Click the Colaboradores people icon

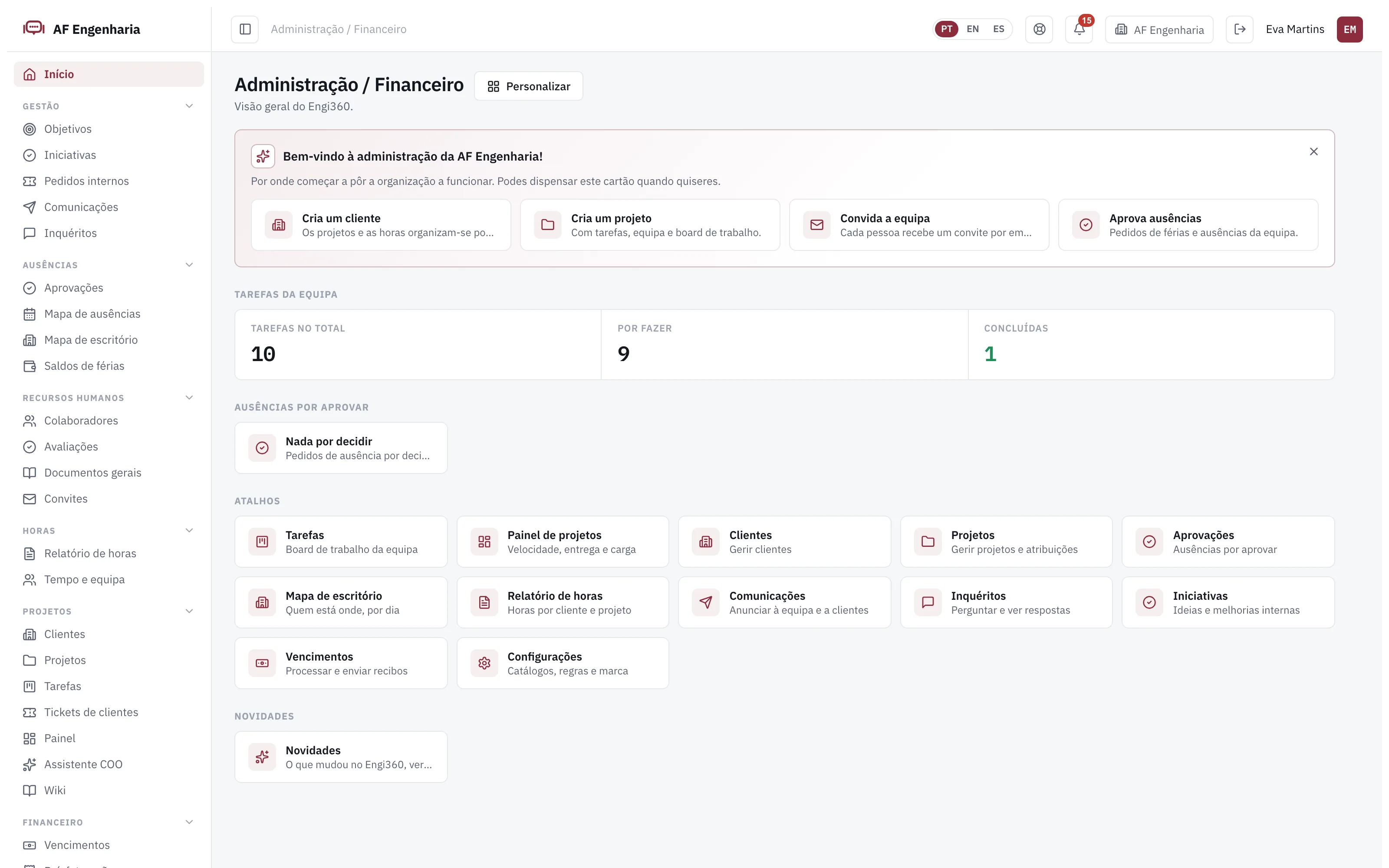point(30,421)
